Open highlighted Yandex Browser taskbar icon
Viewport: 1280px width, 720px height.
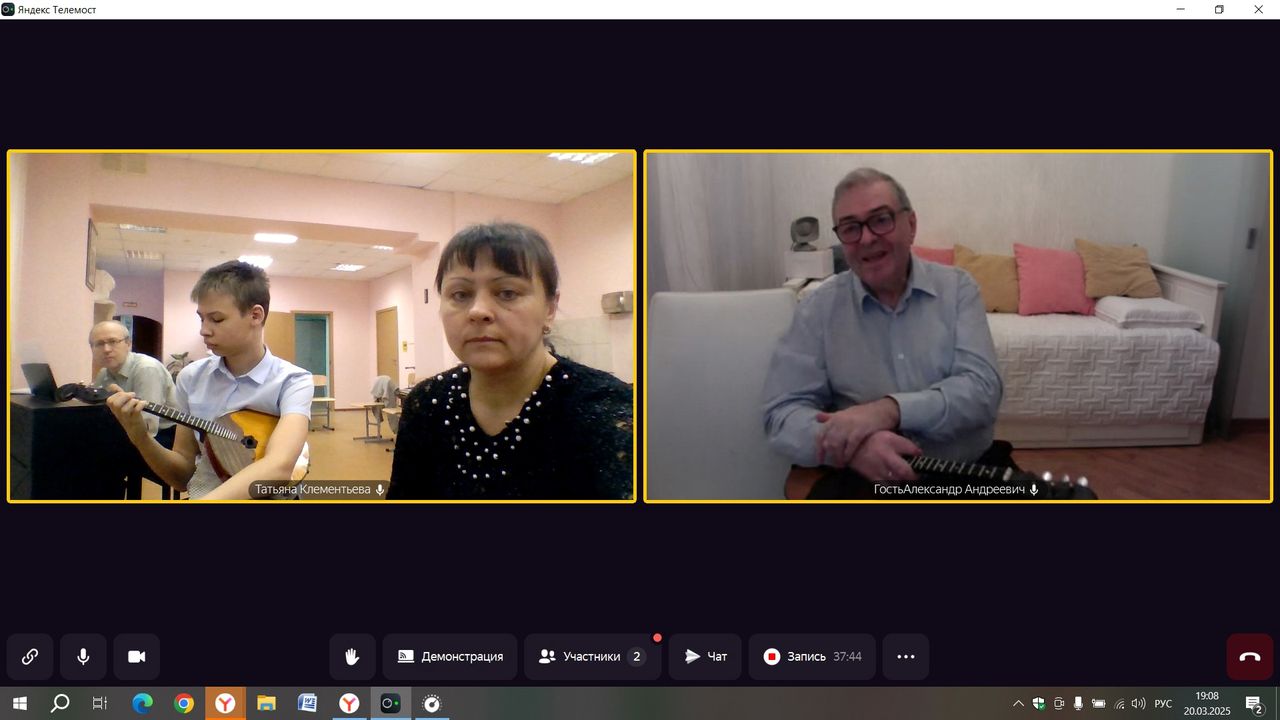click(225, 704)
